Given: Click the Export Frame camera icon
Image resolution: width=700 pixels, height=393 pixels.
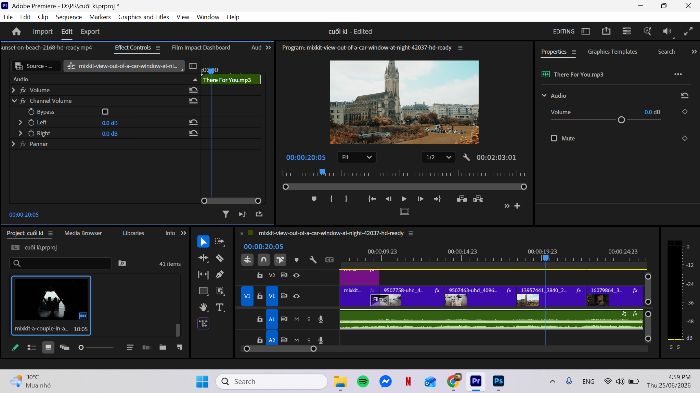Looking at the screenshot, I should 404,212.
